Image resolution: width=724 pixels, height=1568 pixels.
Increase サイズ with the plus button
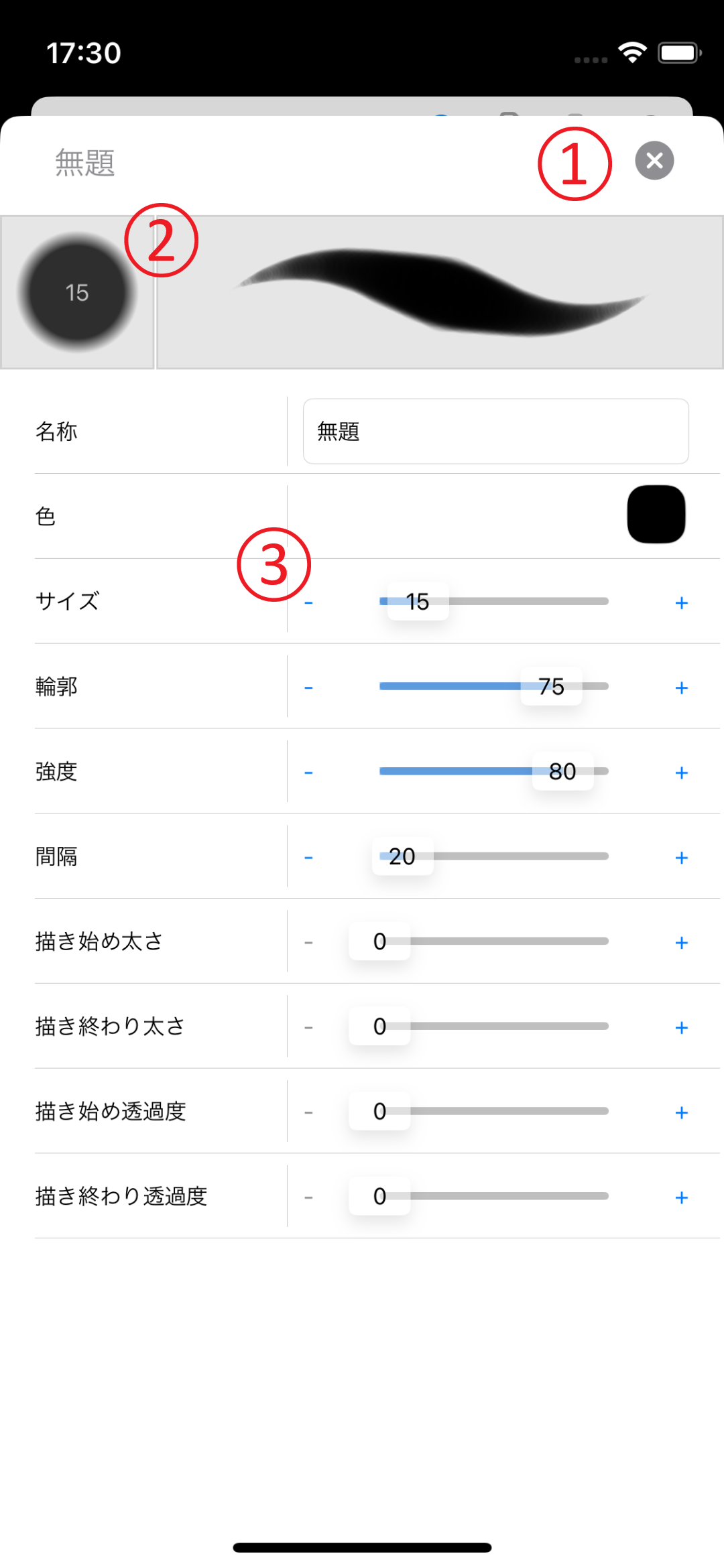tap(681, 602)
